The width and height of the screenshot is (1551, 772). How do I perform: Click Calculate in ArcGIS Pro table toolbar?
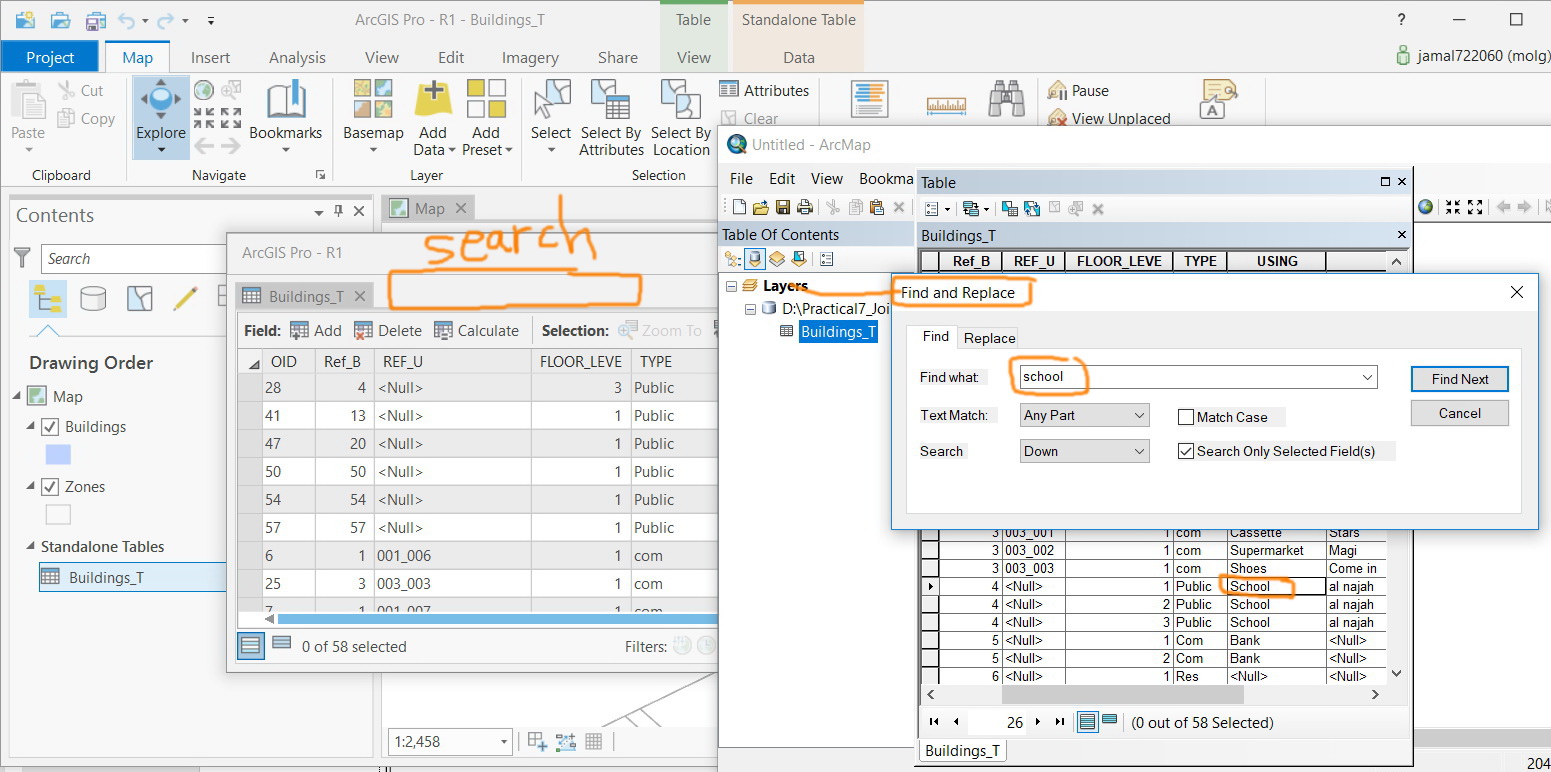(476, 330)
